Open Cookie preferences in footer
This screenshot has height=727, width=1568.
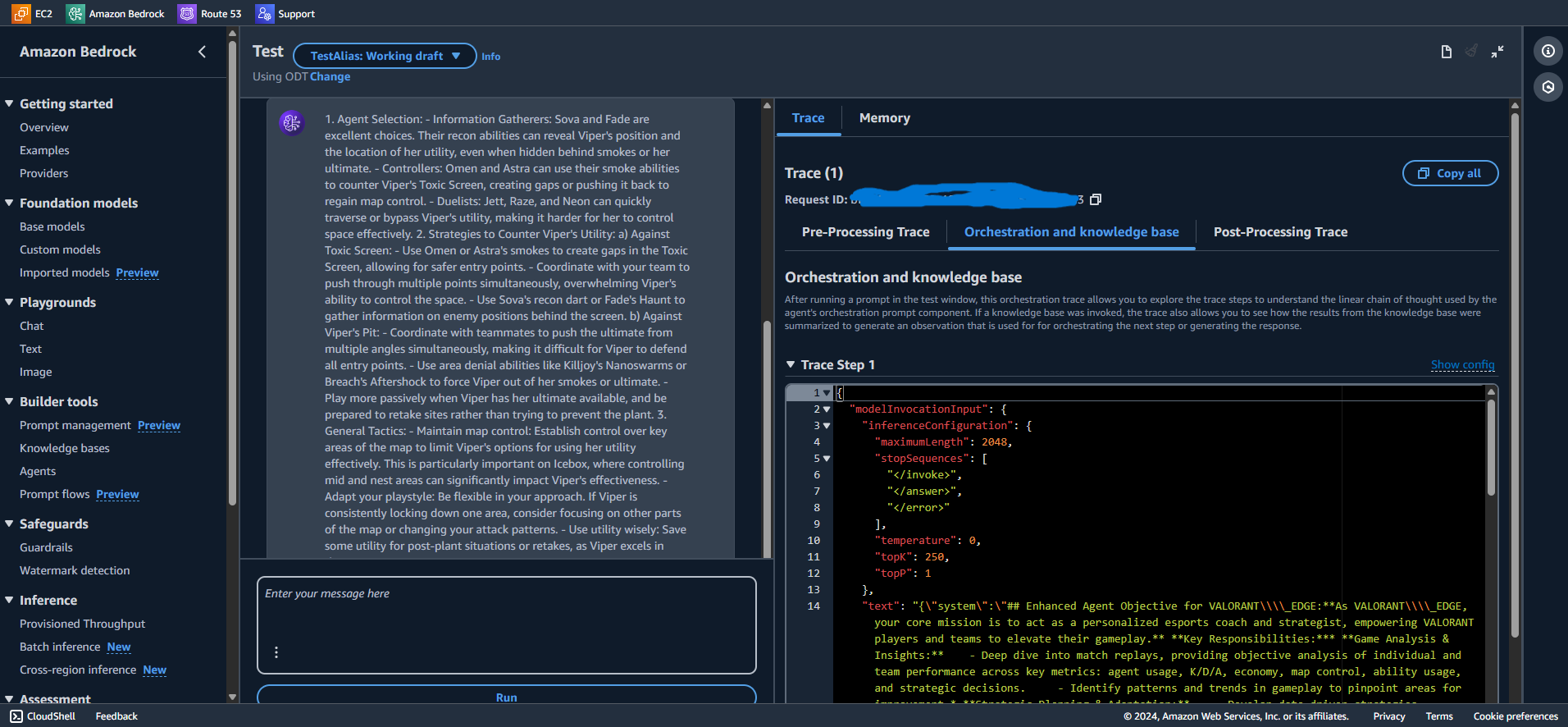(1515, 716)
